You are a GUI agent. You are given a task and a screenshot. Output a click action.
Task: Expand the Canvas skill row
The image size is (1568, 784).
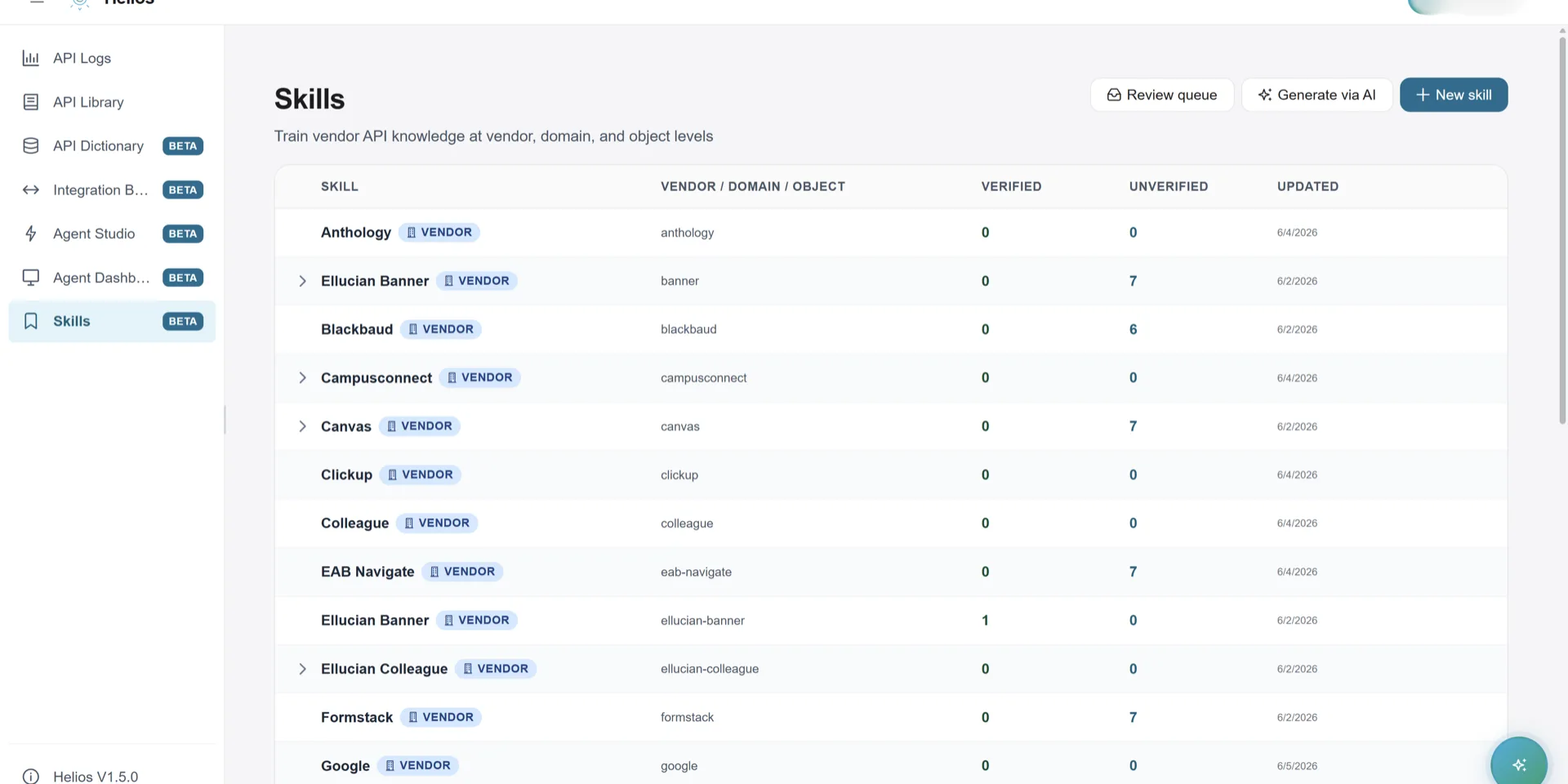(302, 426)
